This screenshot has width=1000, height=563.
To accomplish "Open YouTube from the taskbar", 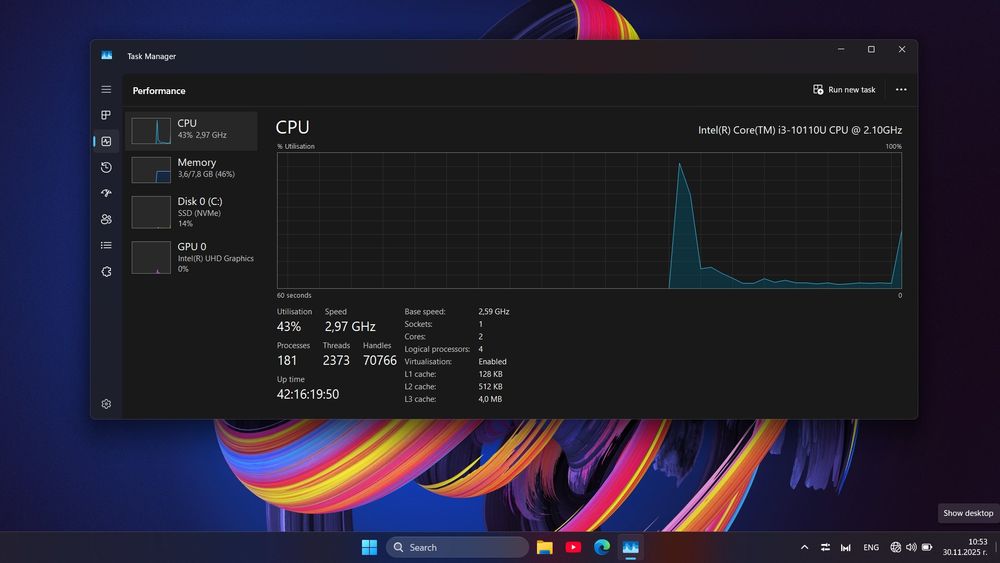I will coord(573,547).
